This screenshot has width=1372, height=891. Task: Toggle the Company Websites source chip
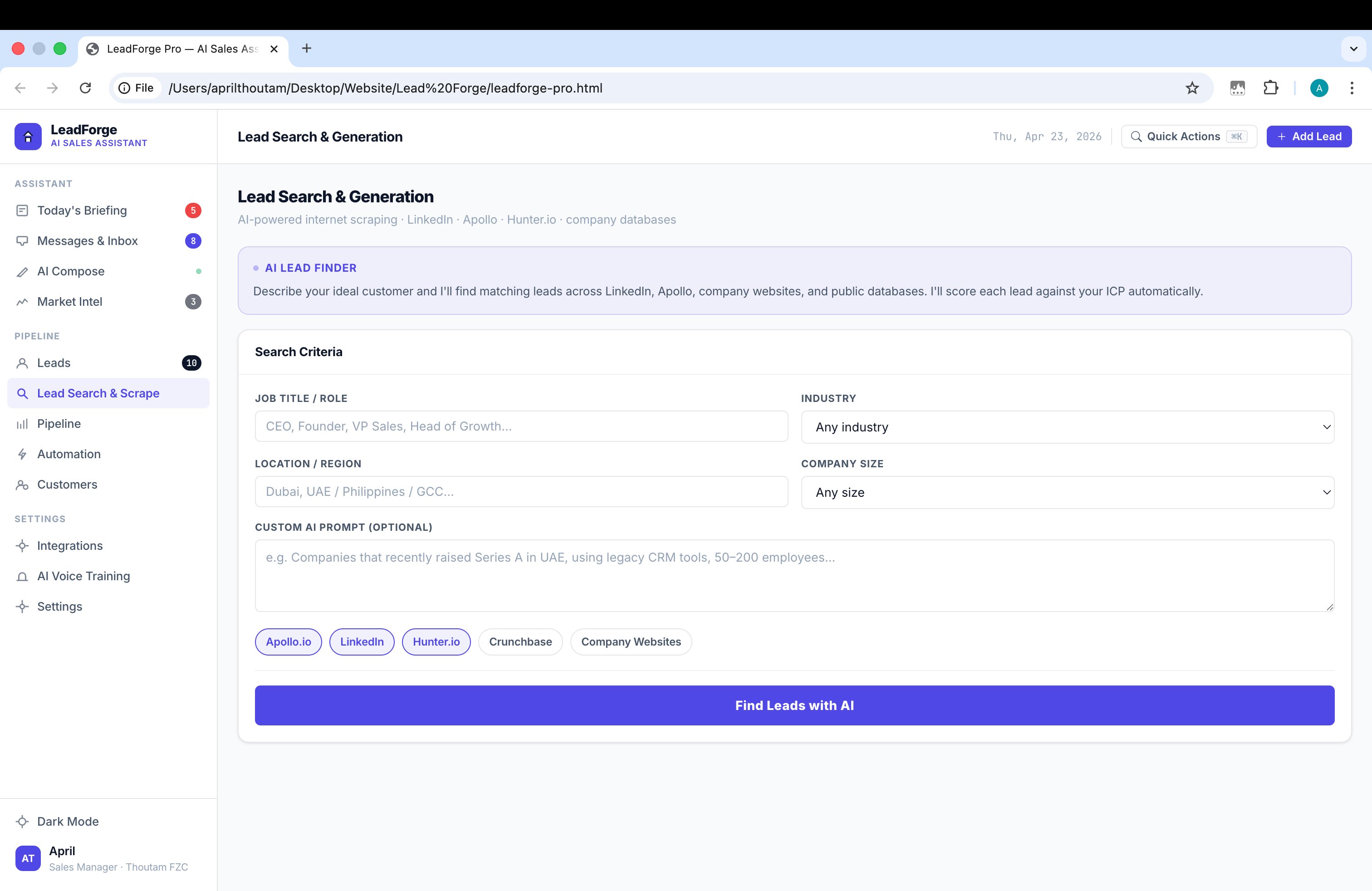(x=631, y=641)
